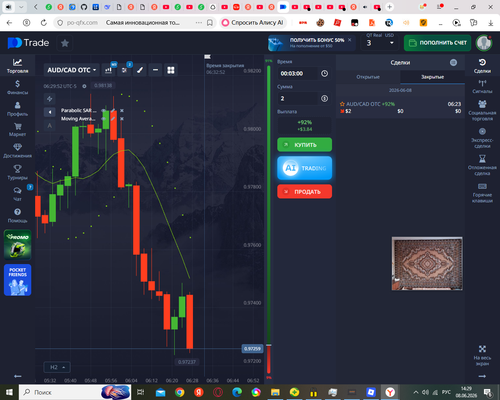Open the user avatar profile menu

483,43
